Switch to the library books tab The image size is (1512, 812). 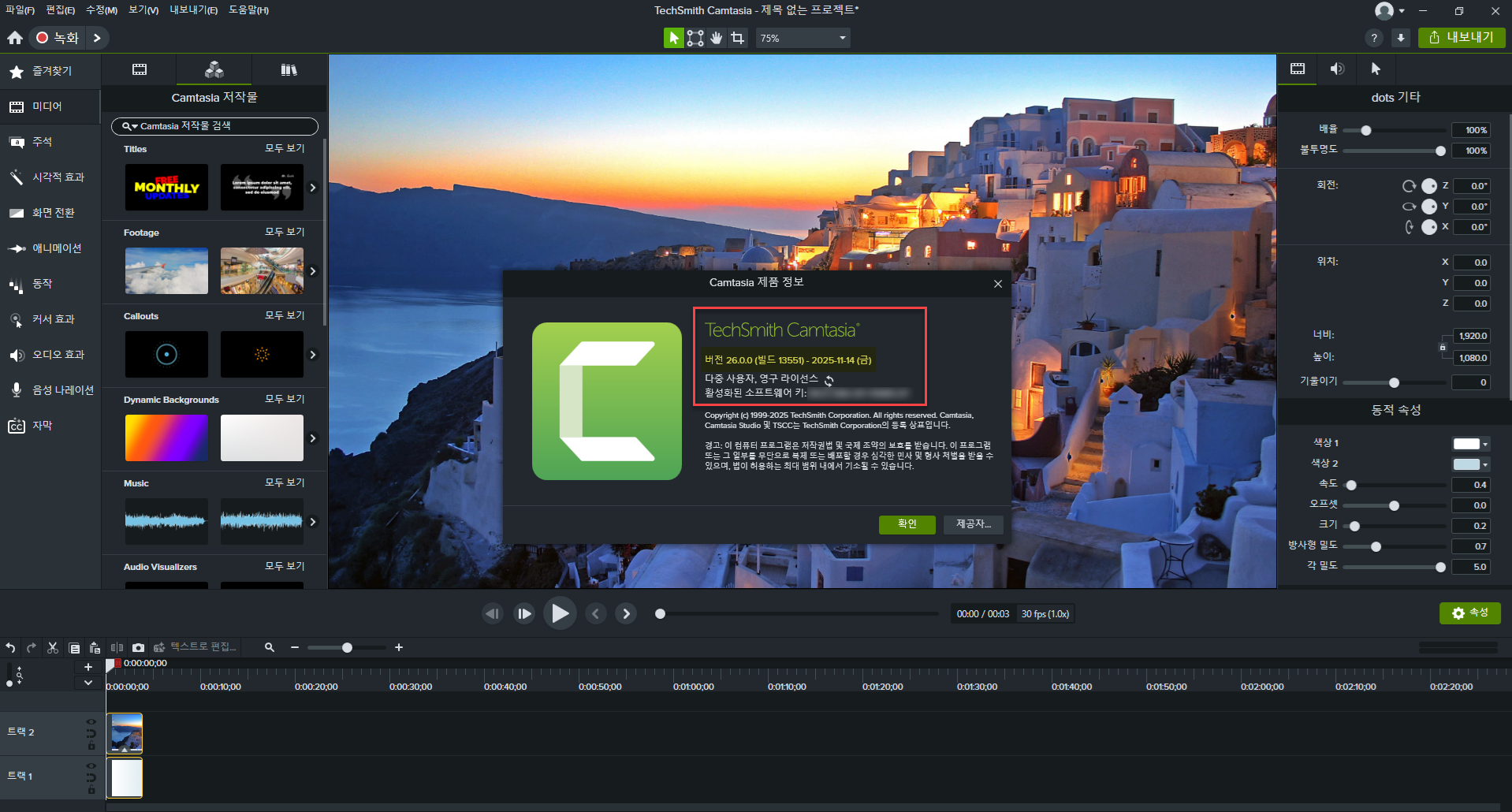point(289,69)
